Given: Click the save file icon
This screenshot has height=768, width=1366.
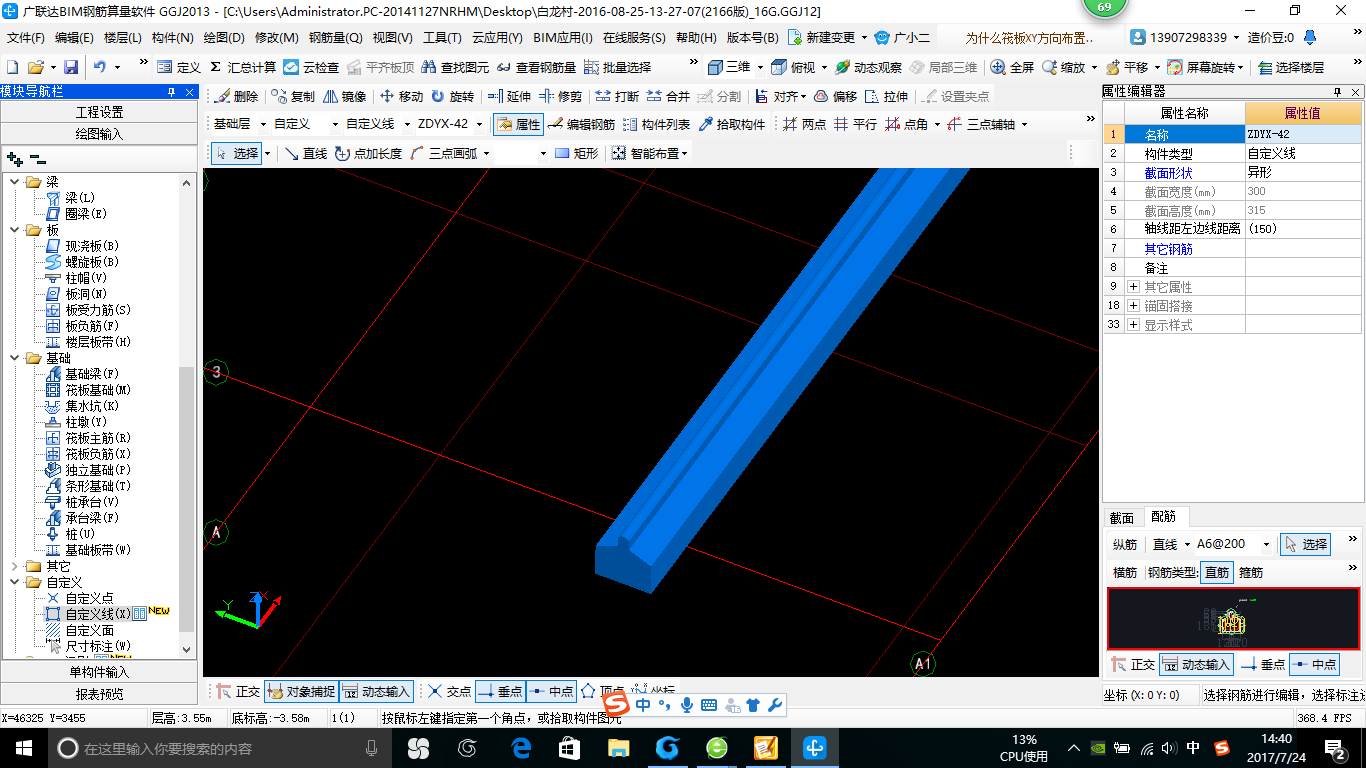Looking at the screenshot, I should 71,67.
